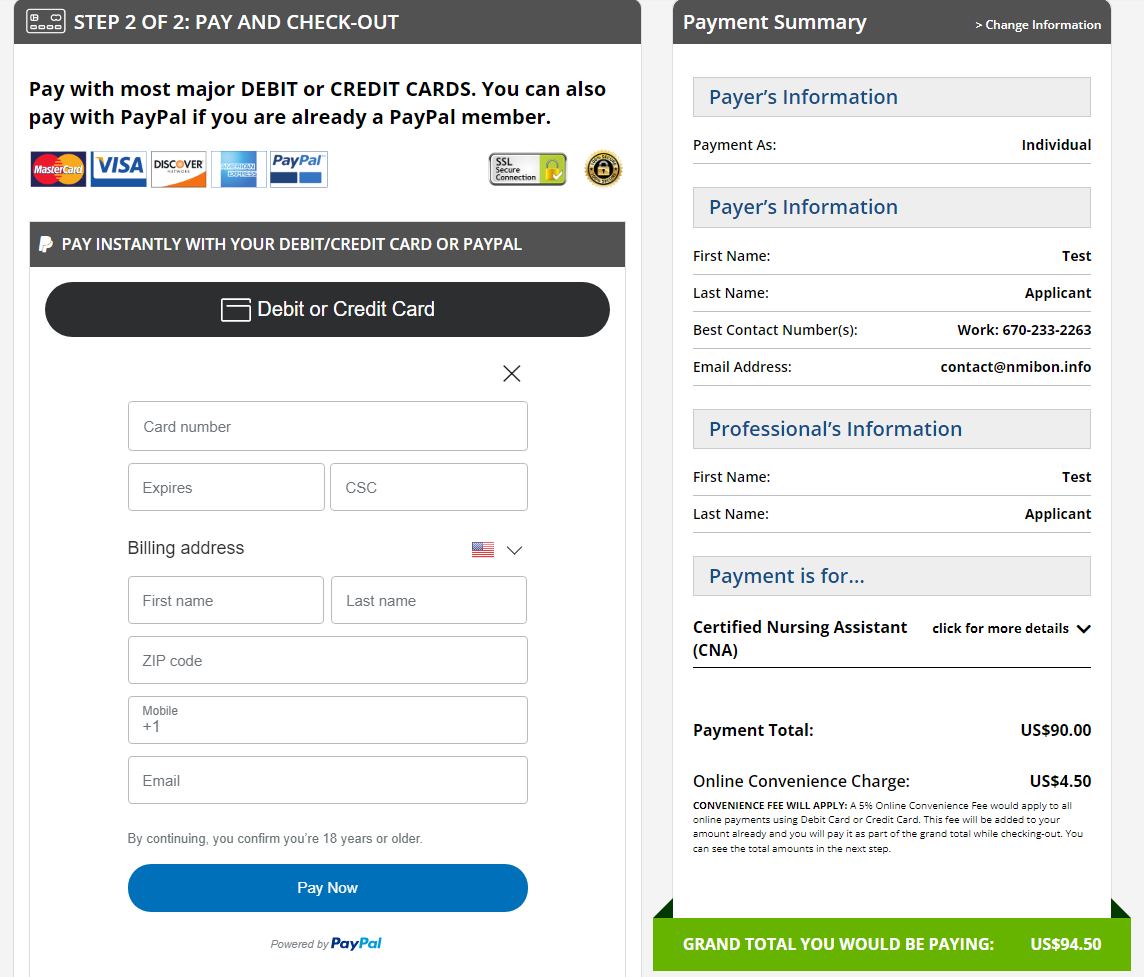The width and height of the screenshot is (1144, 977).
Task: Select the American Express icon
Action: [x=238, y=168]
